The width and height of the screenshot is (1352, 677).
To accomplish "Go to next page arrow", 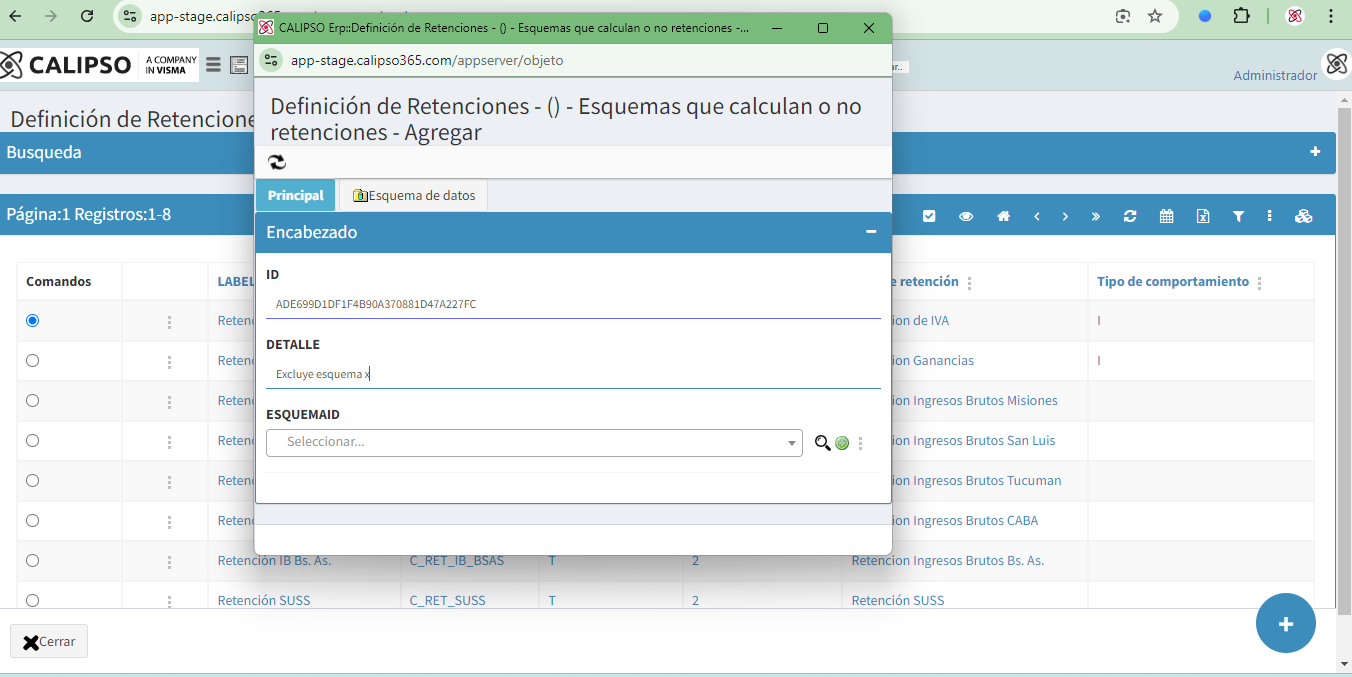I will (1065, 216).
